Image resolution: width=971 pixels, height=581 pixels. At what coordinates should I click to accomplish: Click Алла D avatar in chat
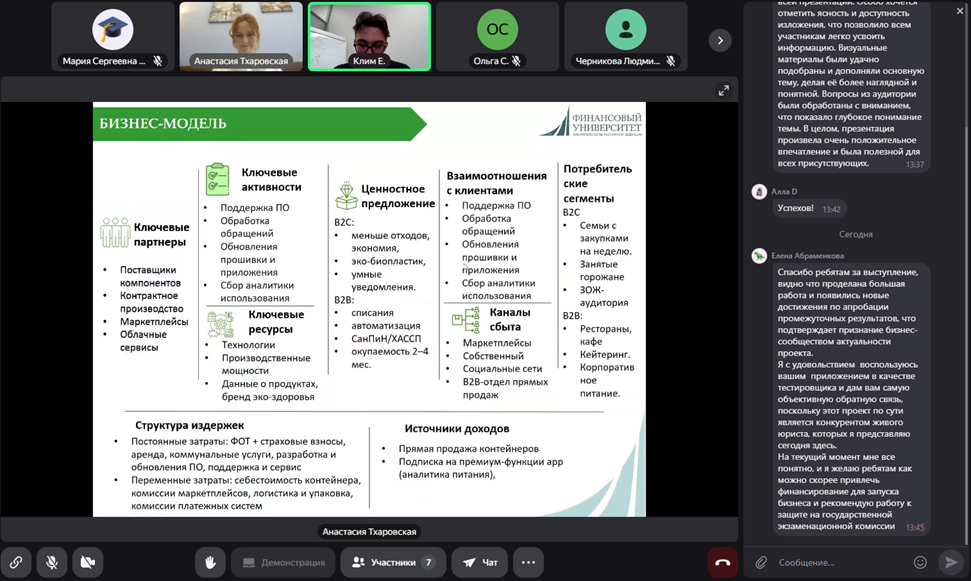point(760,191)
